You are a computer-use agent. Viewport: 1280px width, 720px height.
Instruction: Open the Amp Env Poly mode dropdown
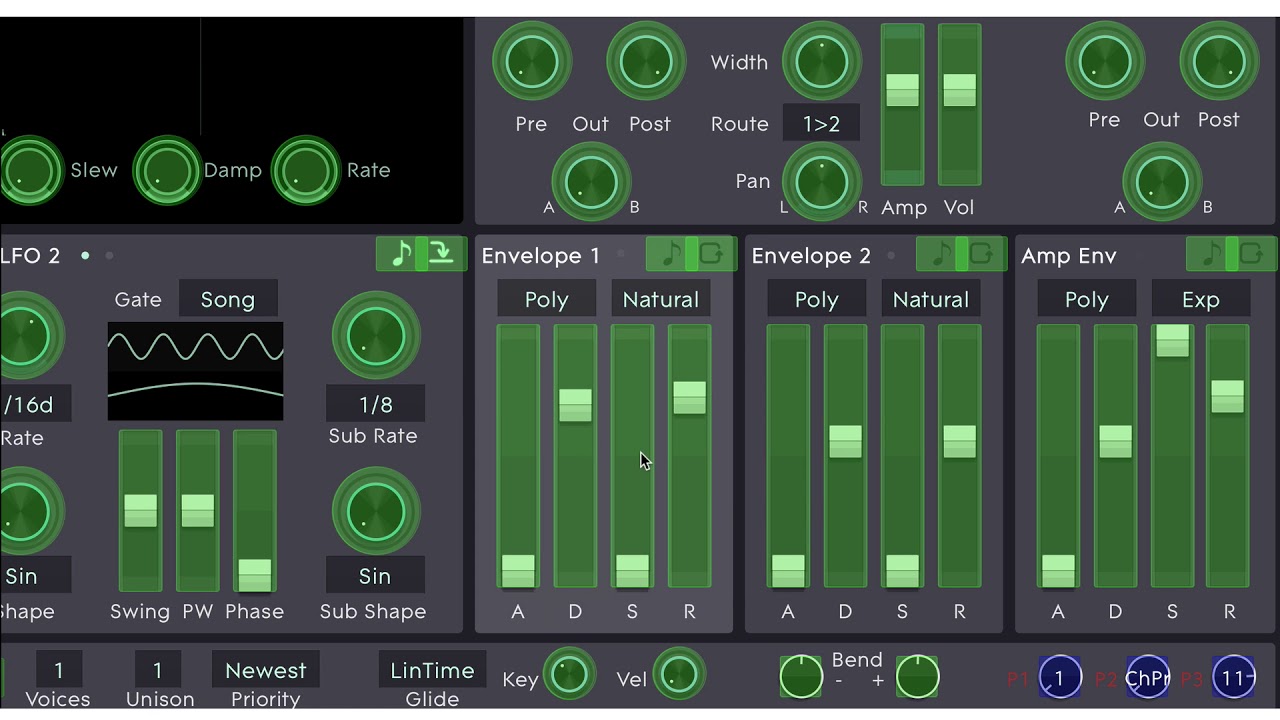coord(1087,299)
